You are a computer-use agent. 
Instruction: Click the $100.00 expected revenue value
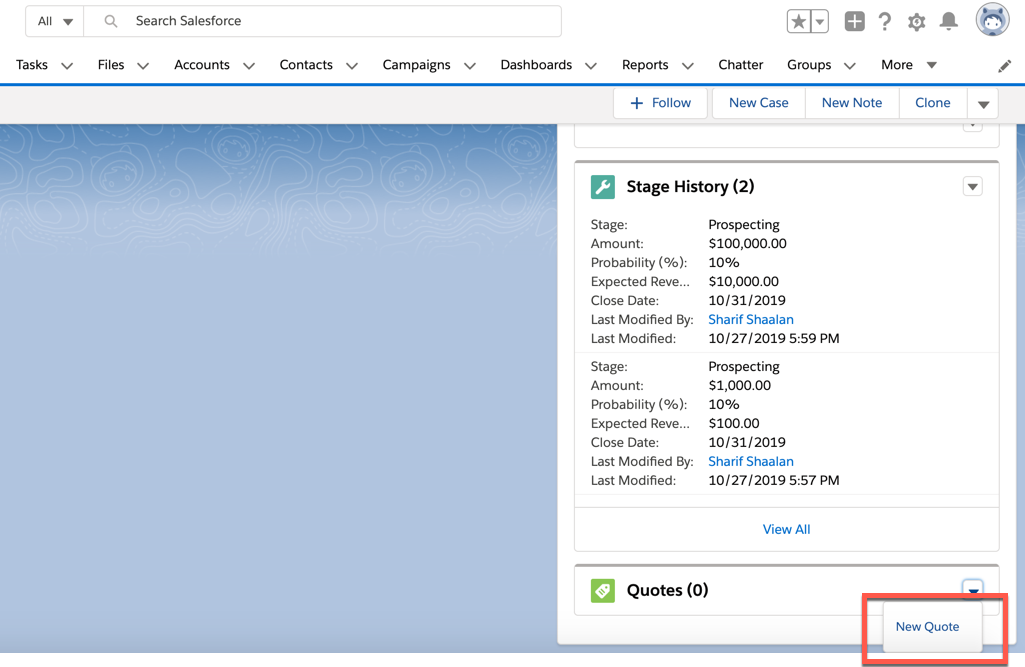coord(734,424)
